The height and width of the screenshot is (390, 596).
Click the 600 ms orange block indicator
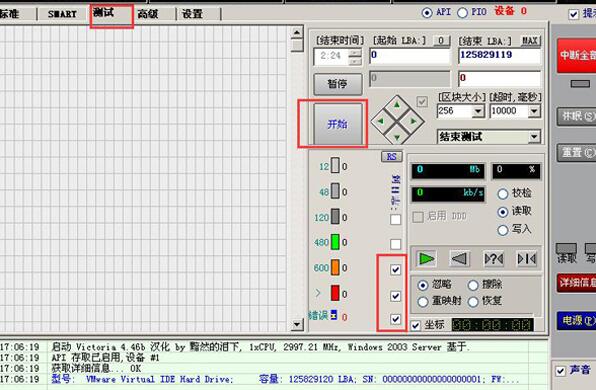335,268
